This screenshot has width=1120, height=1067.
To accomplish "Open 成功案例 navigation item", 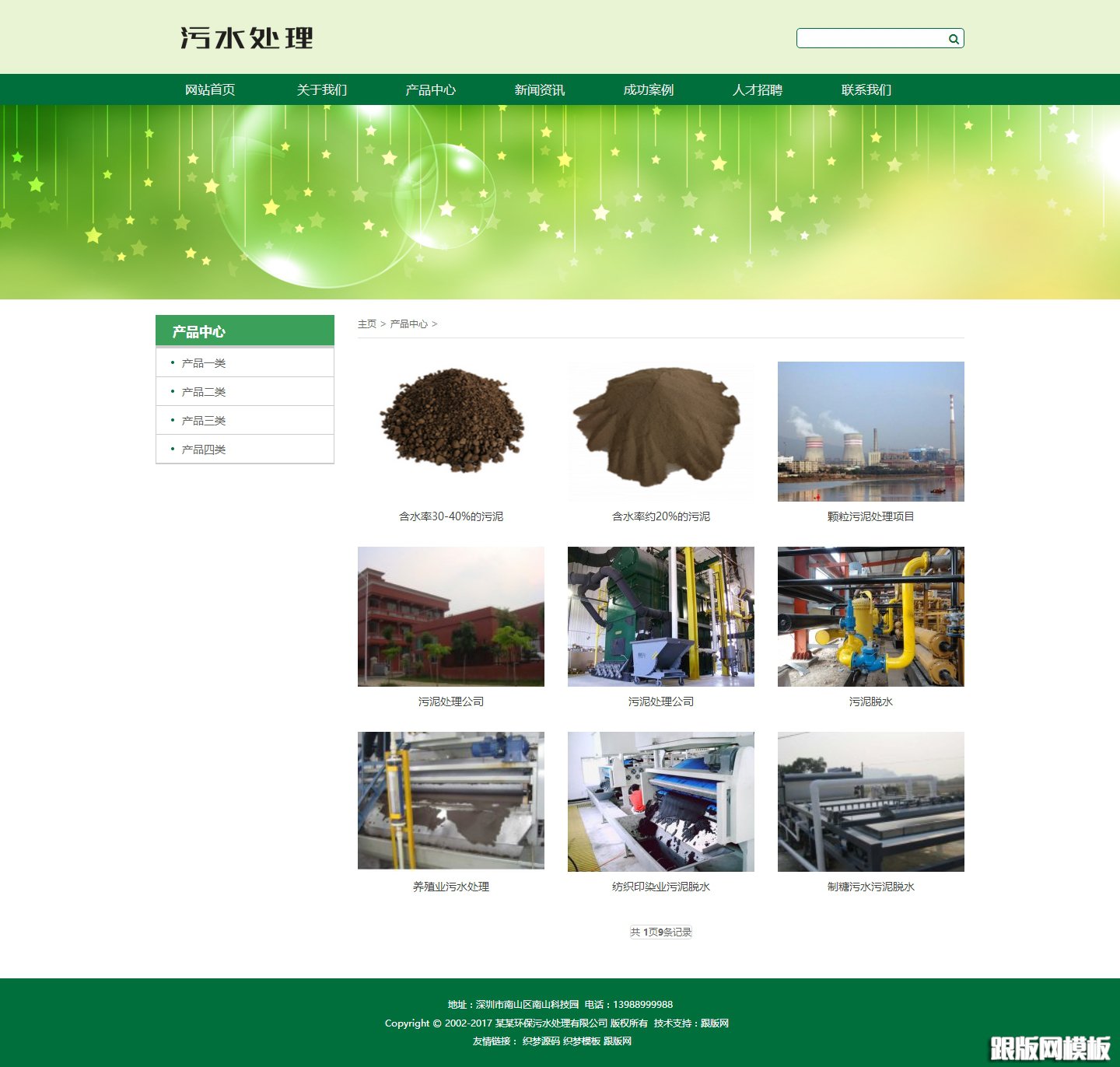I will (648, 90).
